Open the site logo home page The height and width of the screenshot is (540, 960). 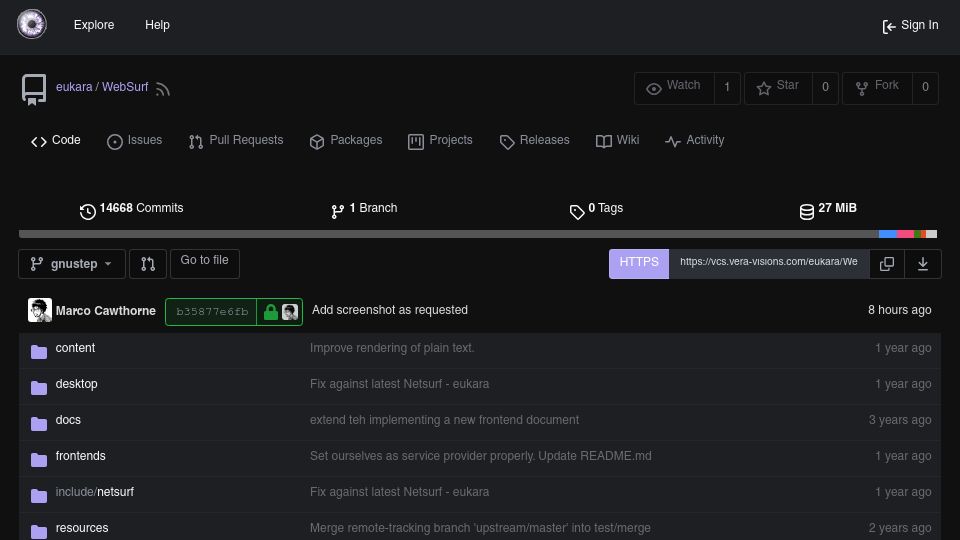coord(31,24)
